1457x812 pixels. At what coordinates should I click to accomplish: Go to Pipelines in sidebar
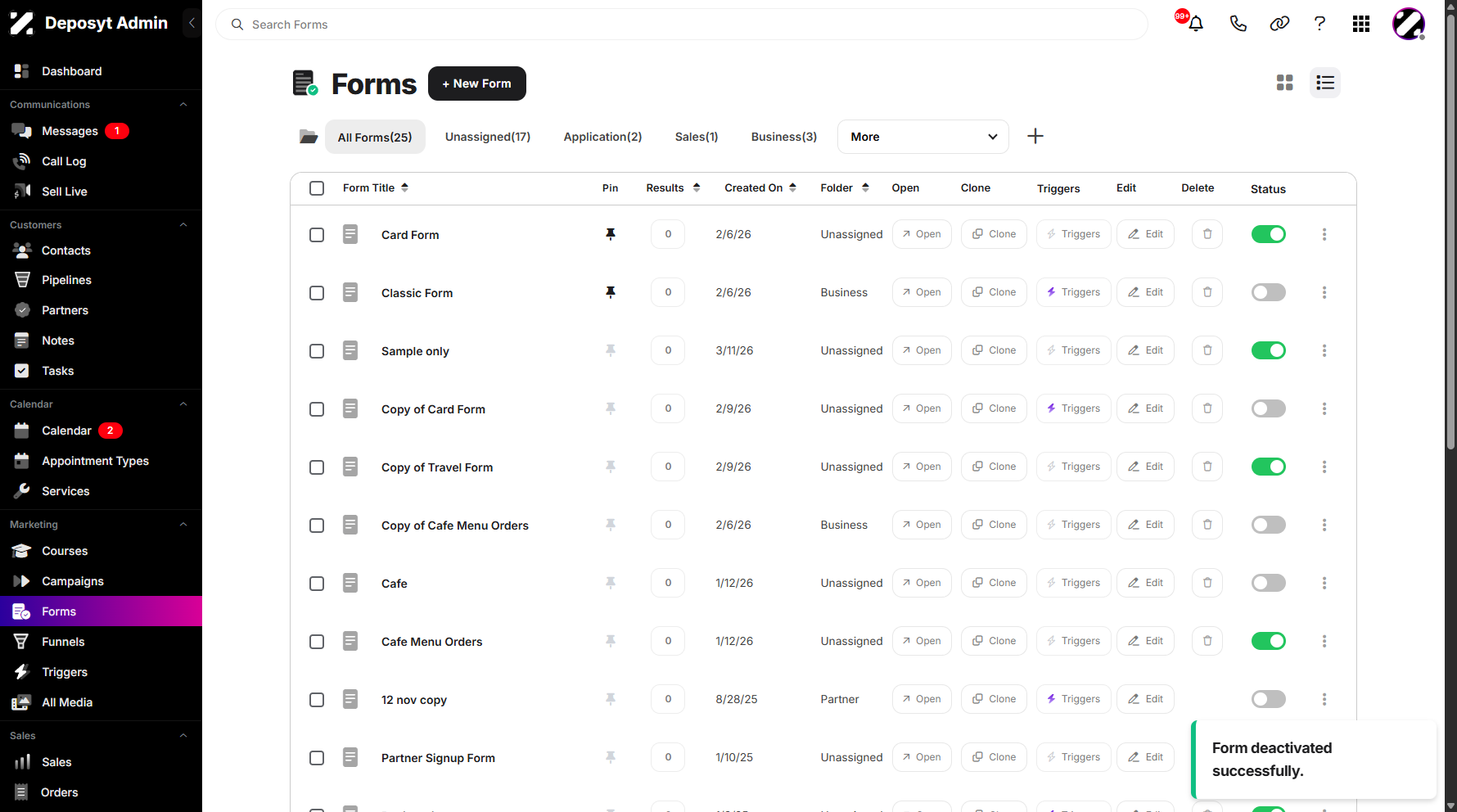66,280
